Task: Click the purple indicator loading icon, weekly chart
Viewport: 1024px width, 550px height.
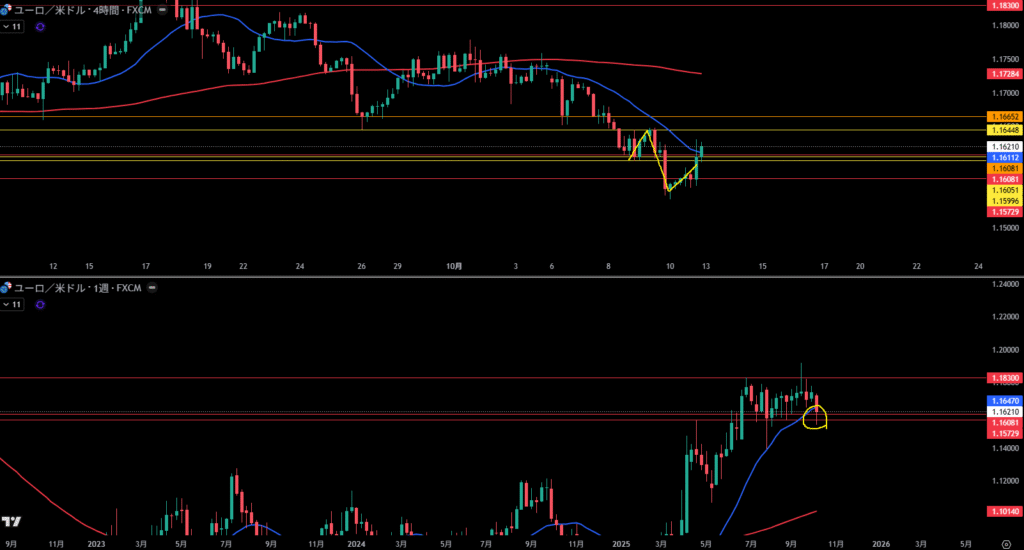Action: point(39,303)
